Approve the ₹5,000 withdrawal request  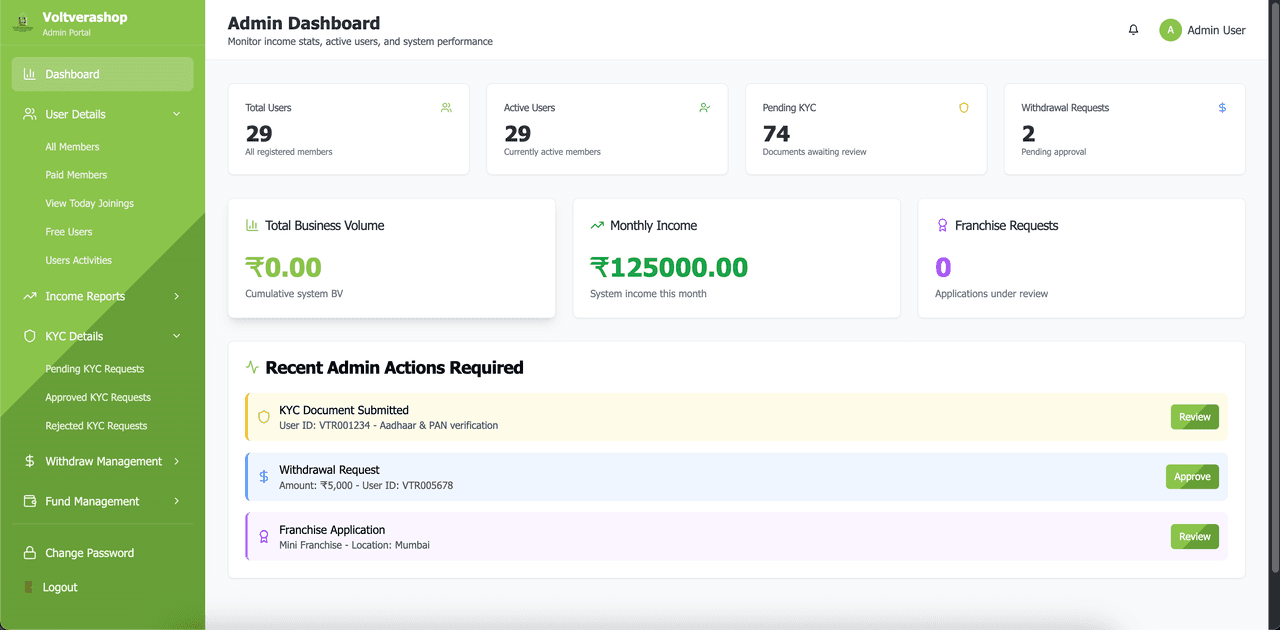click(1192, 477)
